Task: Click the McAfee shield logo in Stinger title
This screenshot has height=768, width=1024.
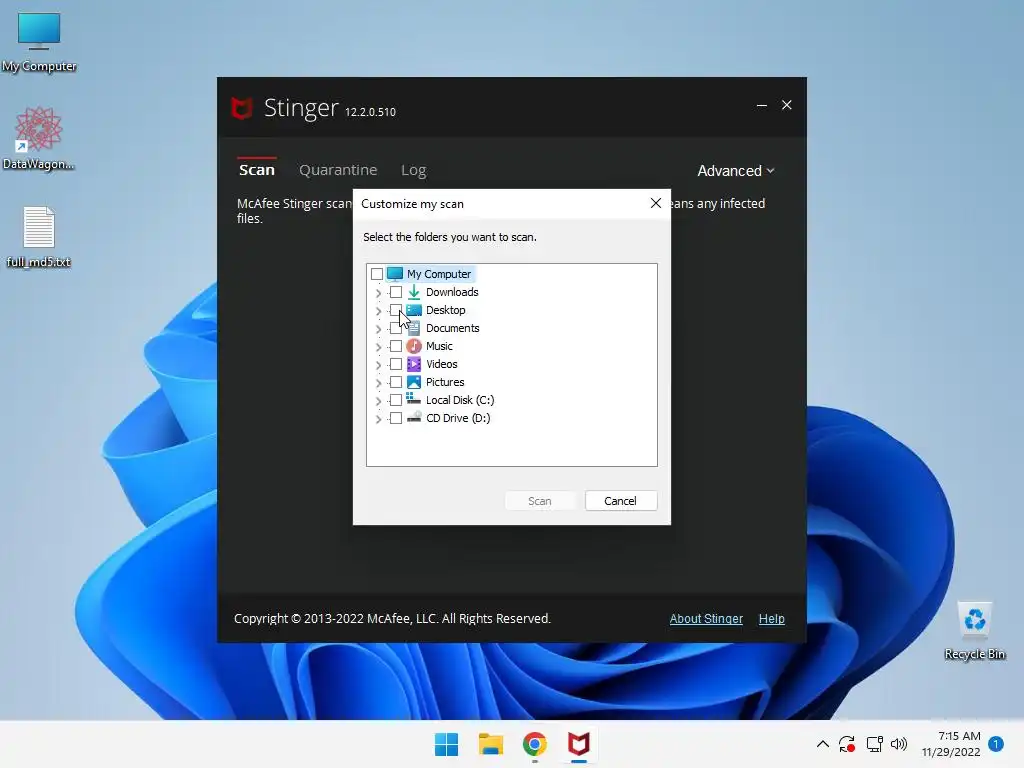Action: pyautogui.click(x=242, y=108)
